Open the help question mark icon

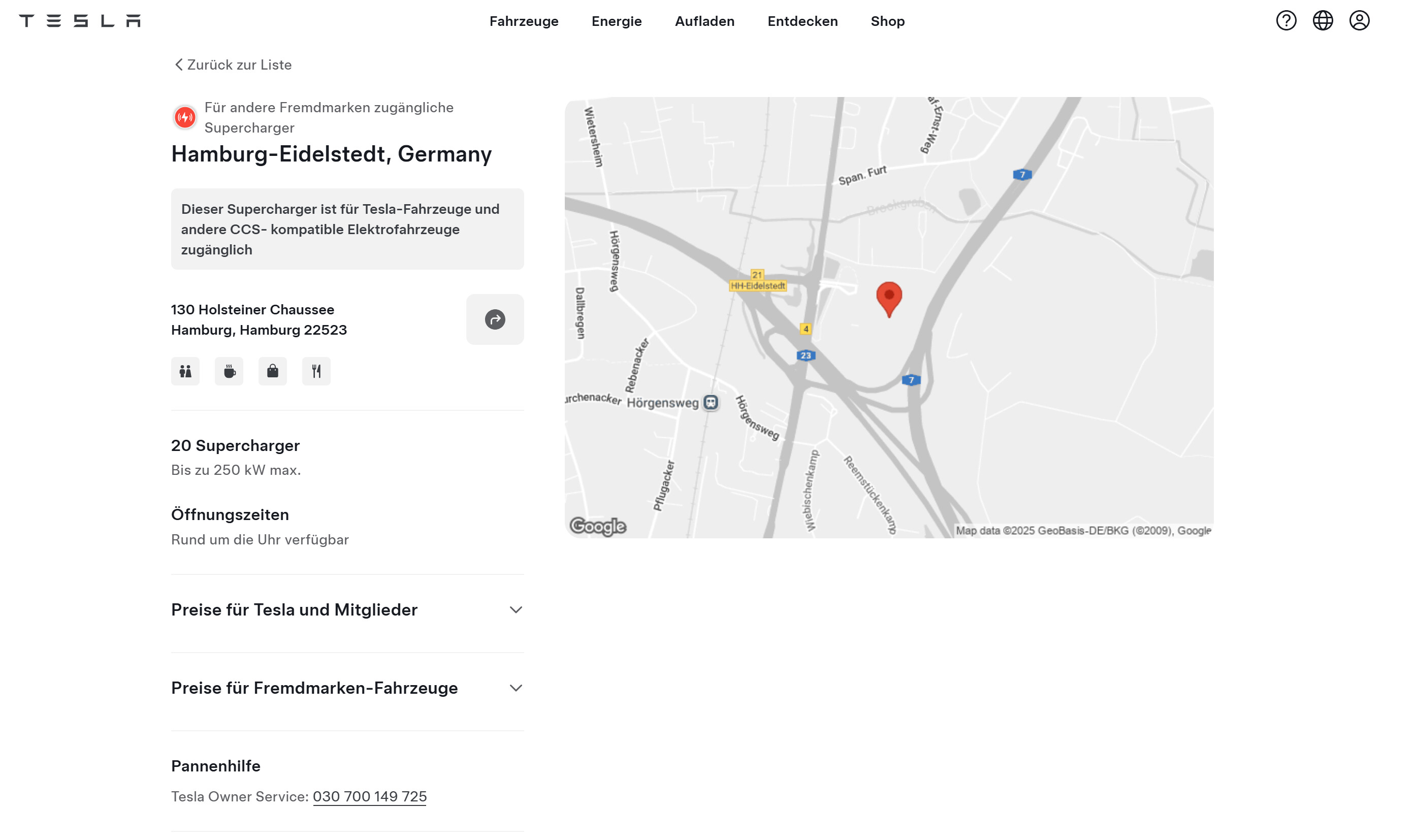(1286, 21)
